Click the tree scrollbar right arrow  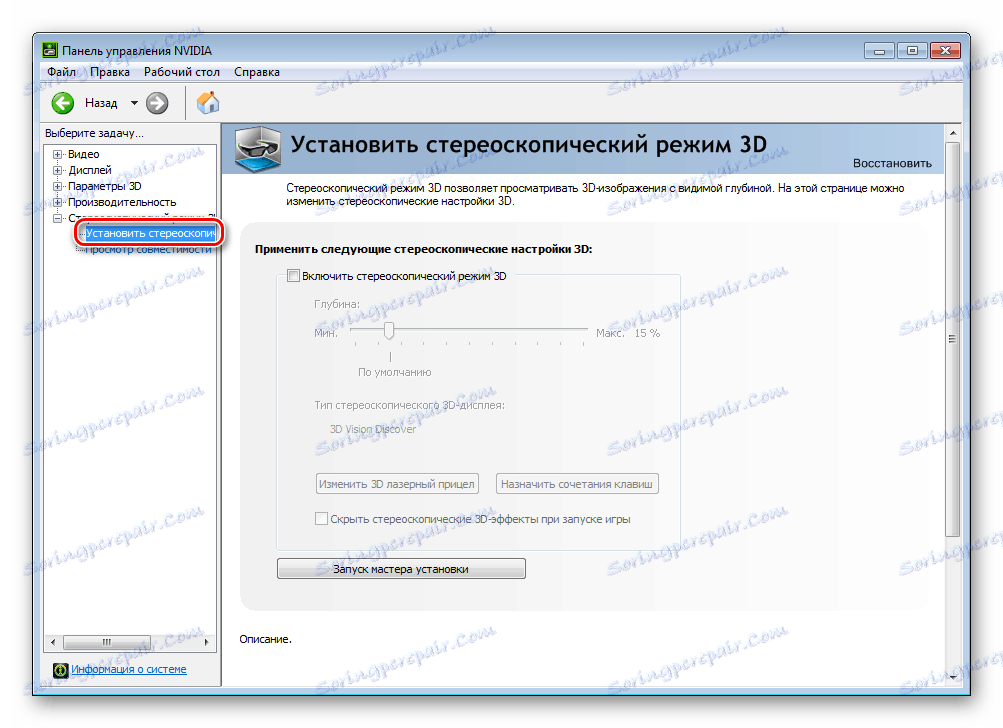[206, 642]
